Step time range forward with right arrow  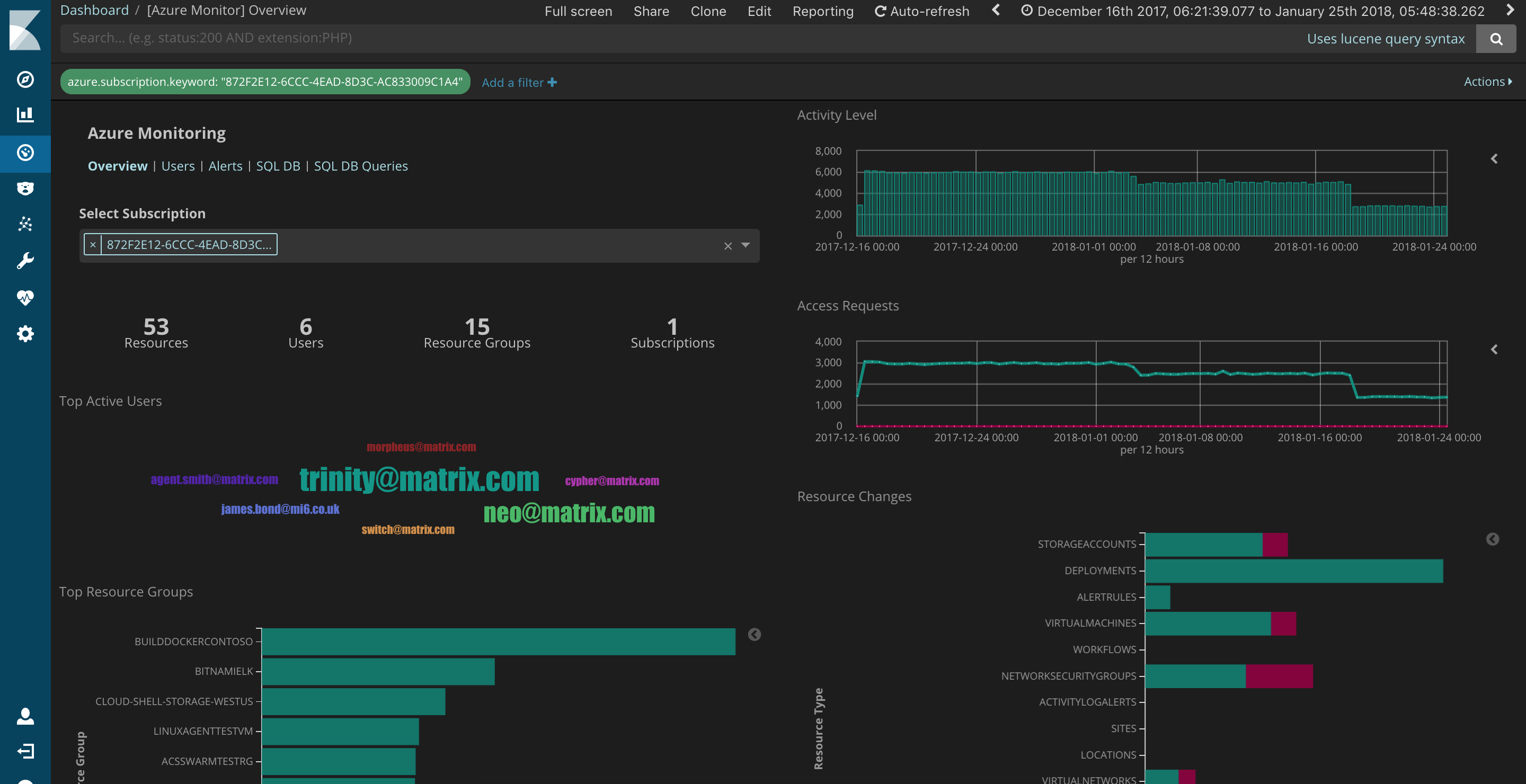click(1510, 10)
